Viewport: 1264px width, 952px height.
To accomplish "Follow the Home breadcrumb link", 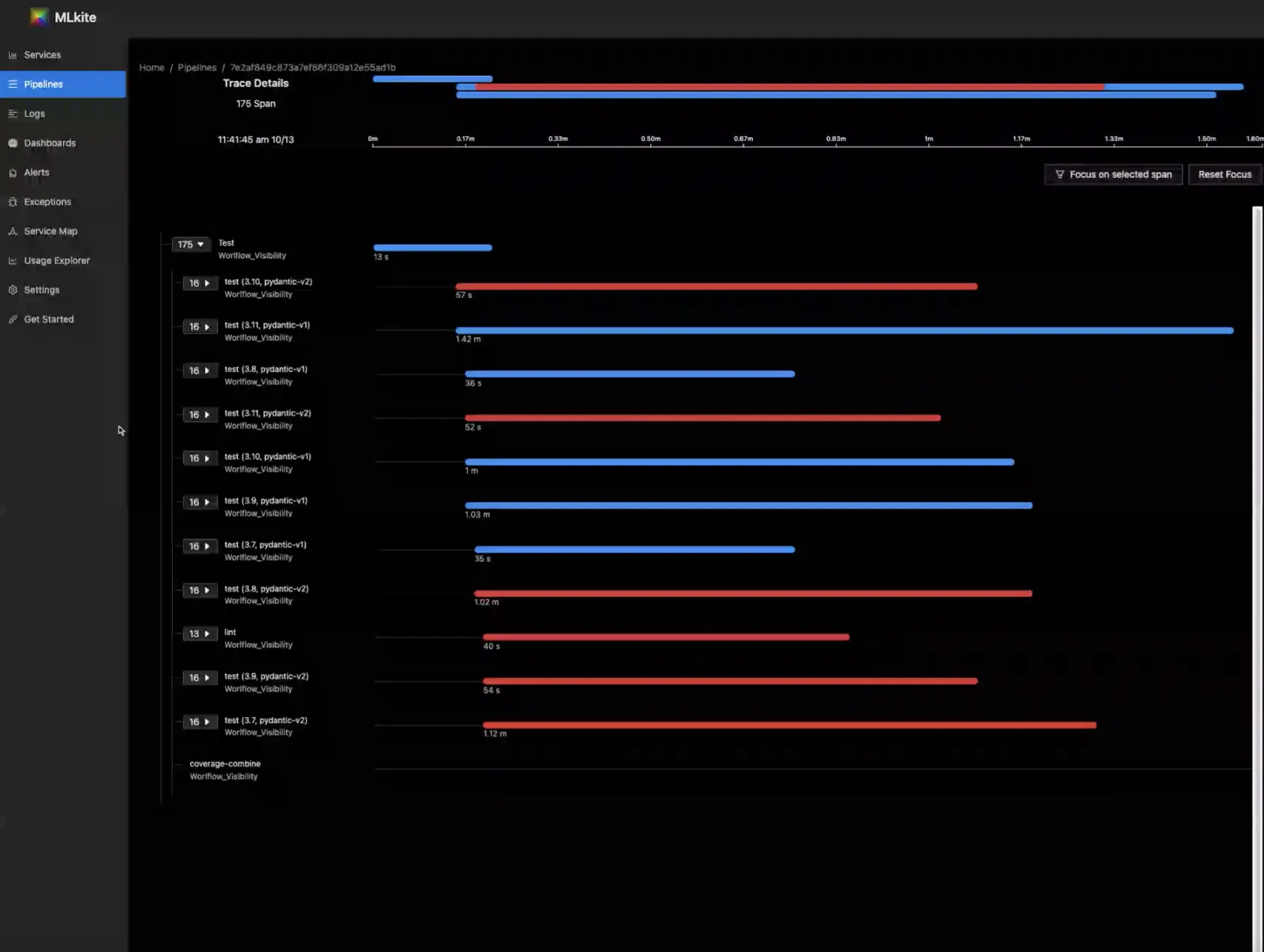I will pos(151,67).
